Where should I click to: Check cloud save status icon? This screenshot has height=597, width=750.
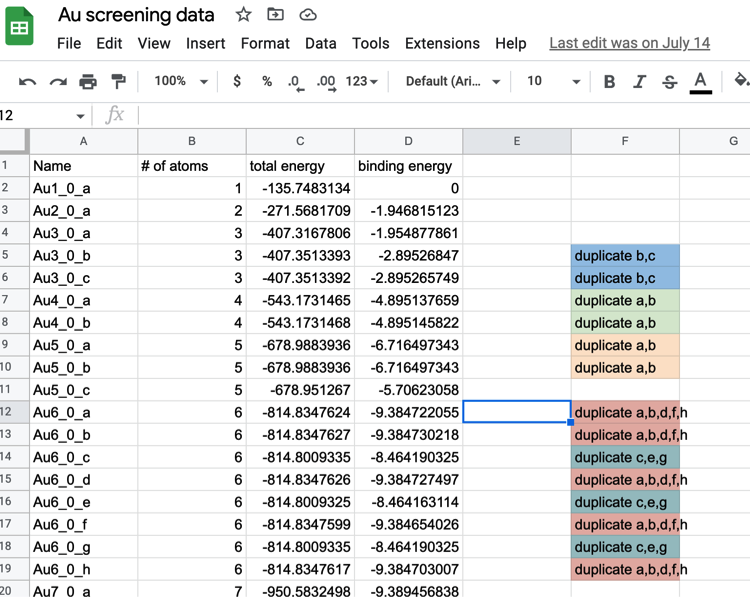pos(308,15)
